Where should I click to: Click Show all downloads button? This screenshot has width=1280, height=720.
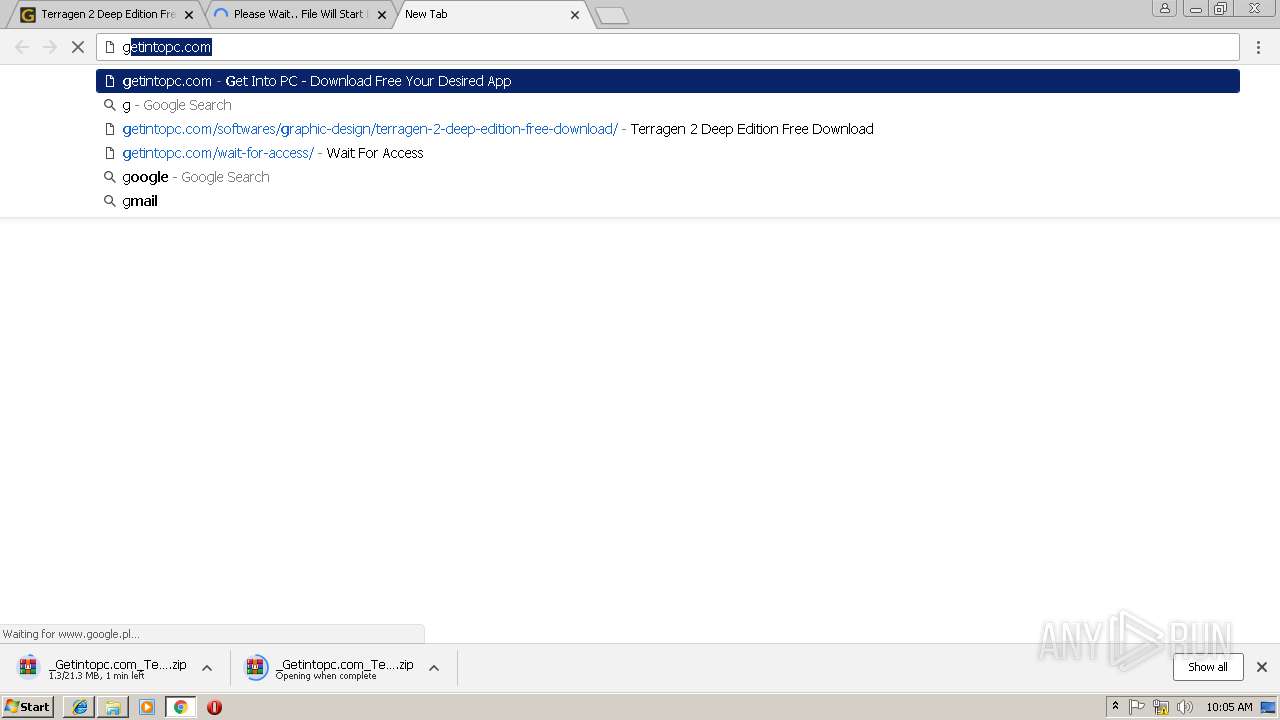coord(1208,667)
